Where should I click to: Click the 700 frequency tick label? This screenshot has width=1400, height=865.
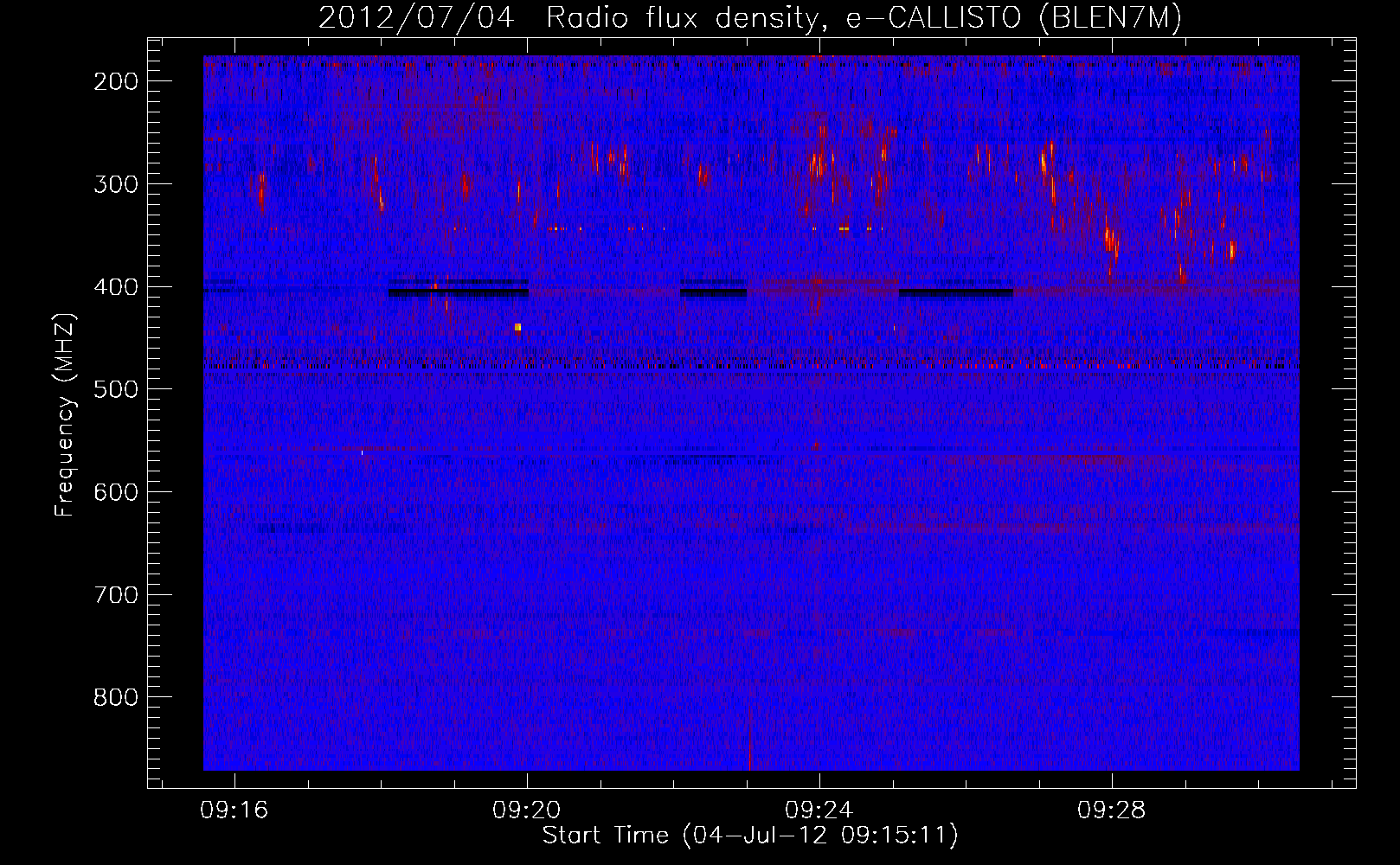pos(116,595)
